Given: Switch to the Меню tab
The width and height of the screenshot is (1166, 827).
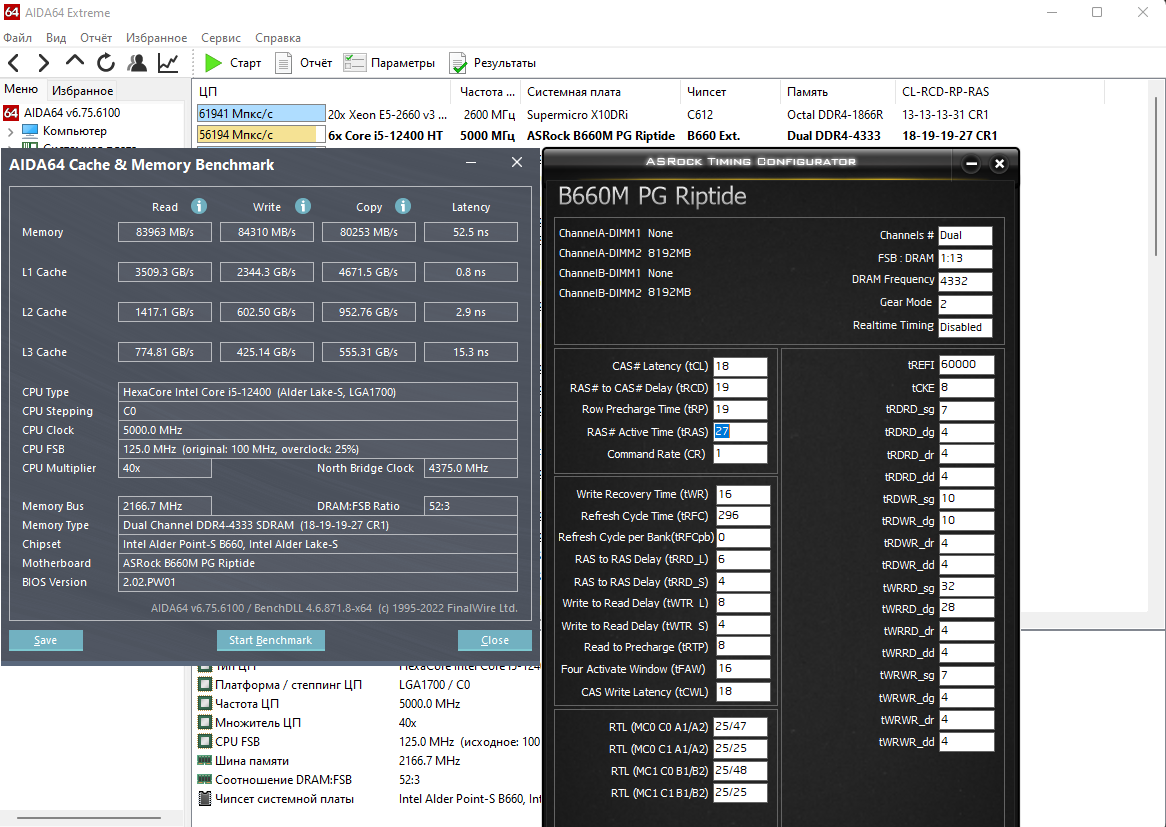Looking at the screenshot, I should pyautogui.click(x=21, y=89).
